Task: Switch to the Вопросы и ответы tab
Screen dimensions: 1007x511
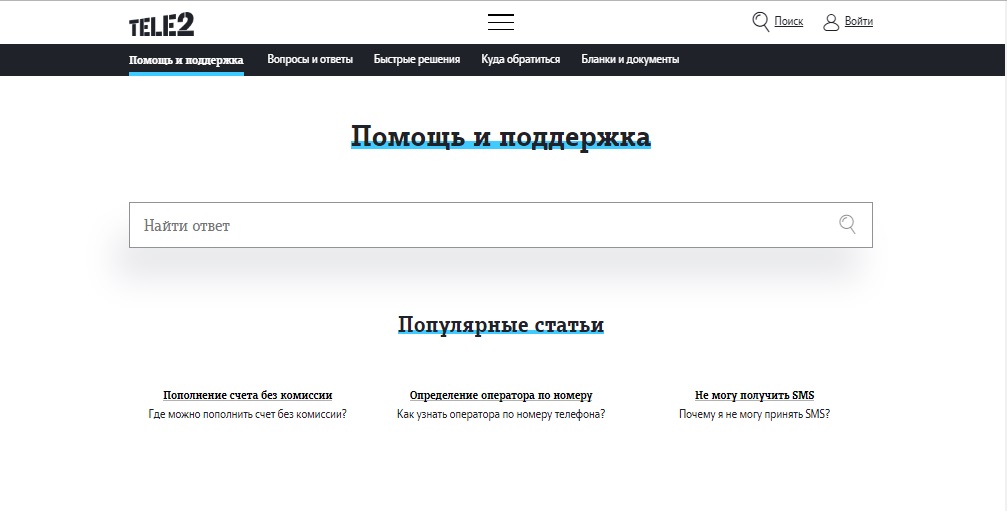Action: 310,59
